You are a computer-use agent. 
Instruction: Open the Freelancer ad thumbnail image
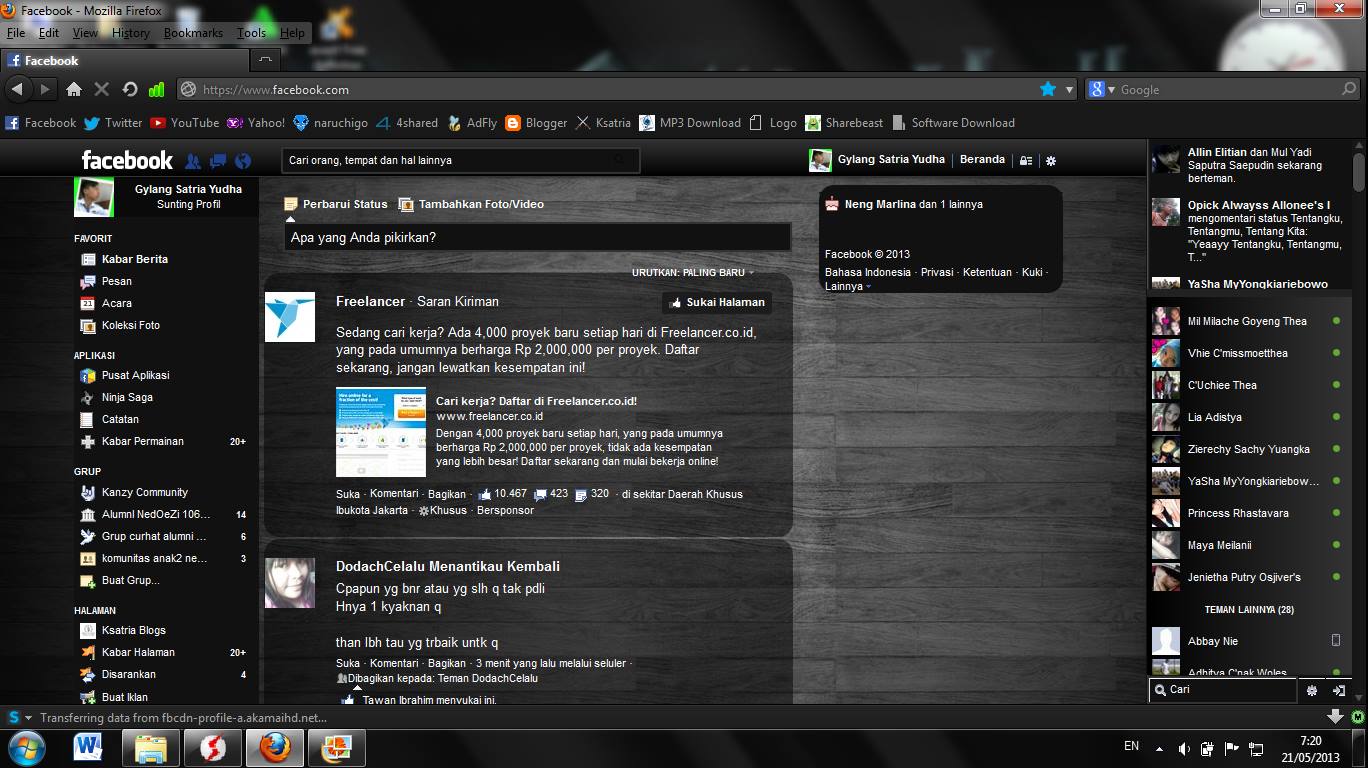click(381, 432)
